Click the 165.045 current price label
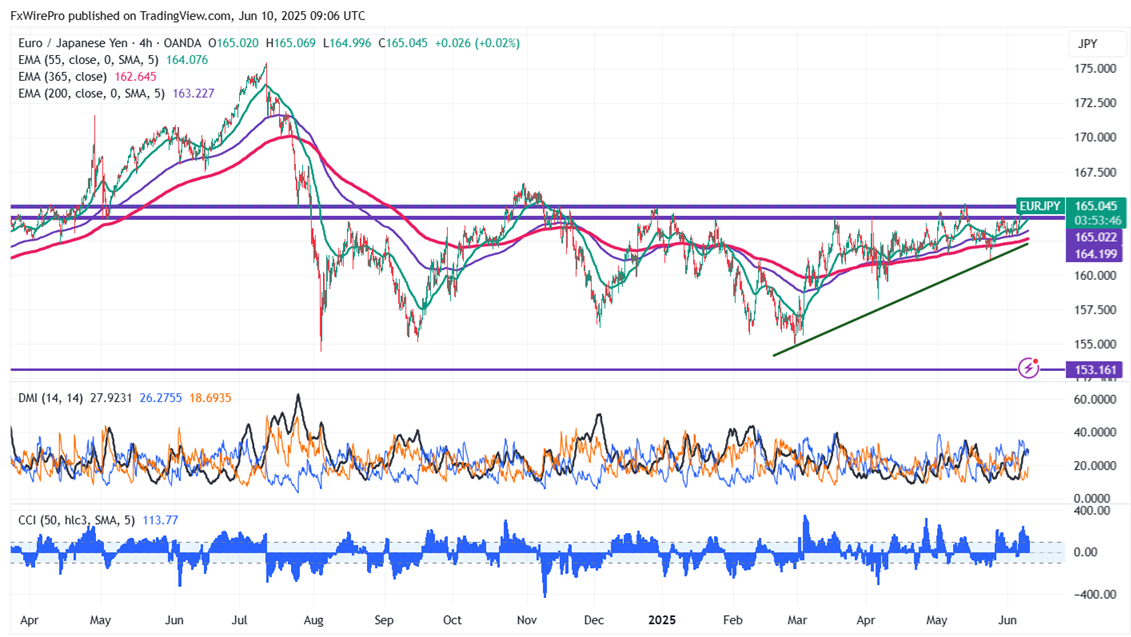1131x637 pixels. (1095, 206)
